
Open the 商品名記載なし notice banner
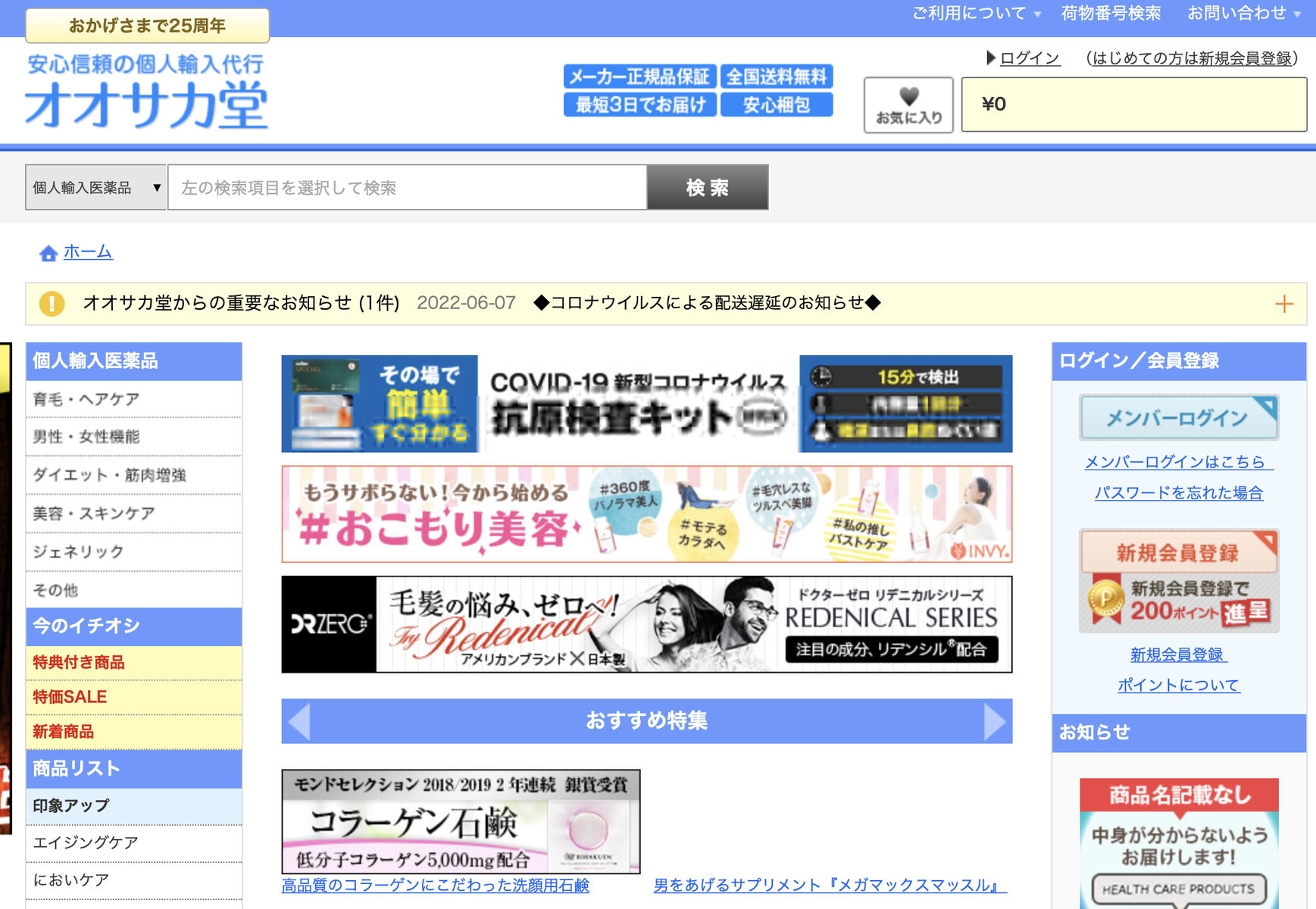(x=1179, y=843)
